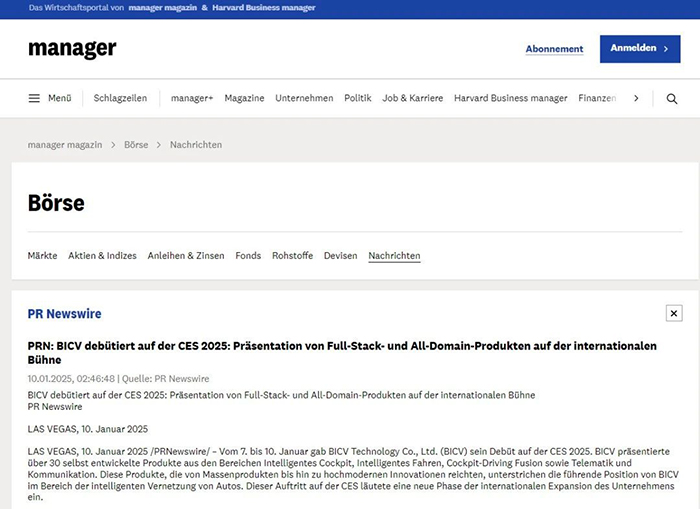This screenshot has width=700, height=509.
Task: Select Schlagzeilen in the navigation bar
Action: [x=120, y=98]
